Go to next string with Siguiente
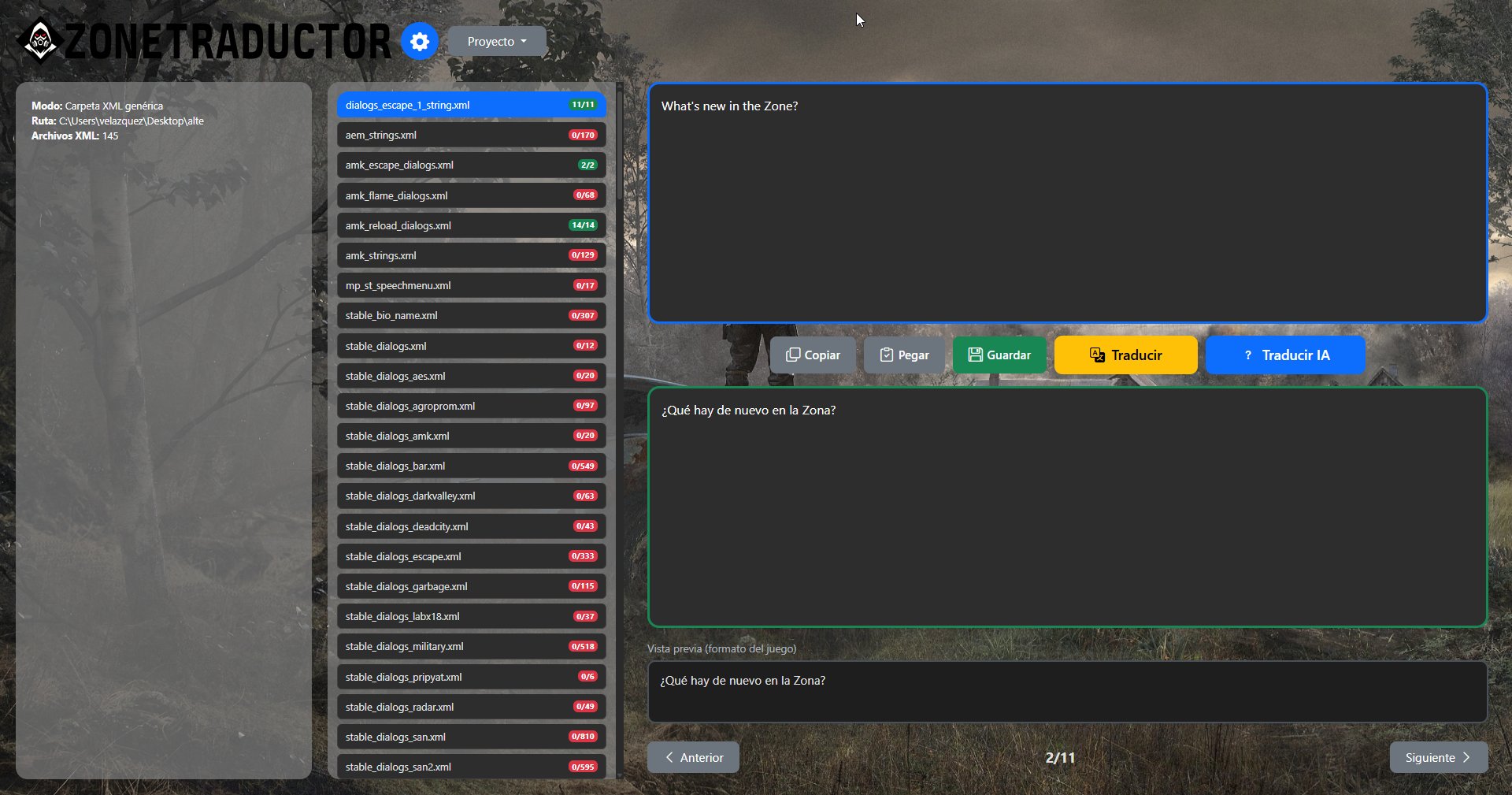This screenshot has width=1512, height=795. (1438, 757)
